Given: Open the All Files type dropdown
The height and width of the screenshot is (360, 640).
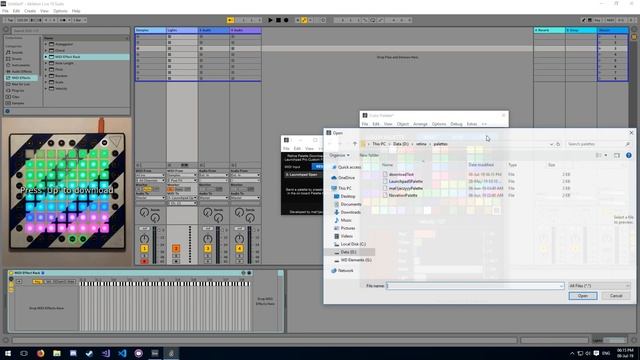Looking at the screenshot, I should click(x=599, y=286).
